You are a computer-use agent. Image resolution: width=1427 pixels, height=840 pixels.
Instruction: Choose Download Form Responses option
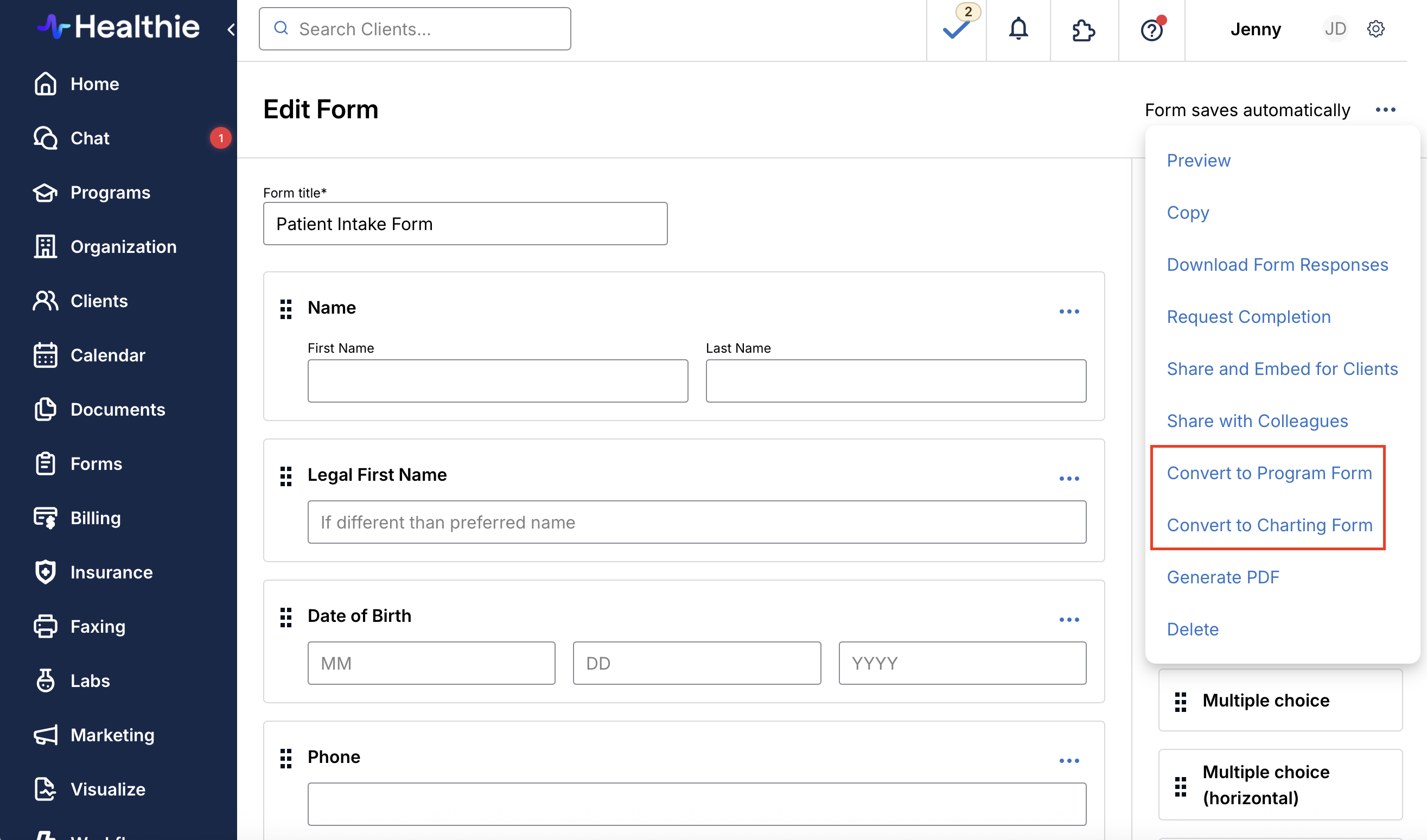pyautogui.click(x=1277, y=264)
